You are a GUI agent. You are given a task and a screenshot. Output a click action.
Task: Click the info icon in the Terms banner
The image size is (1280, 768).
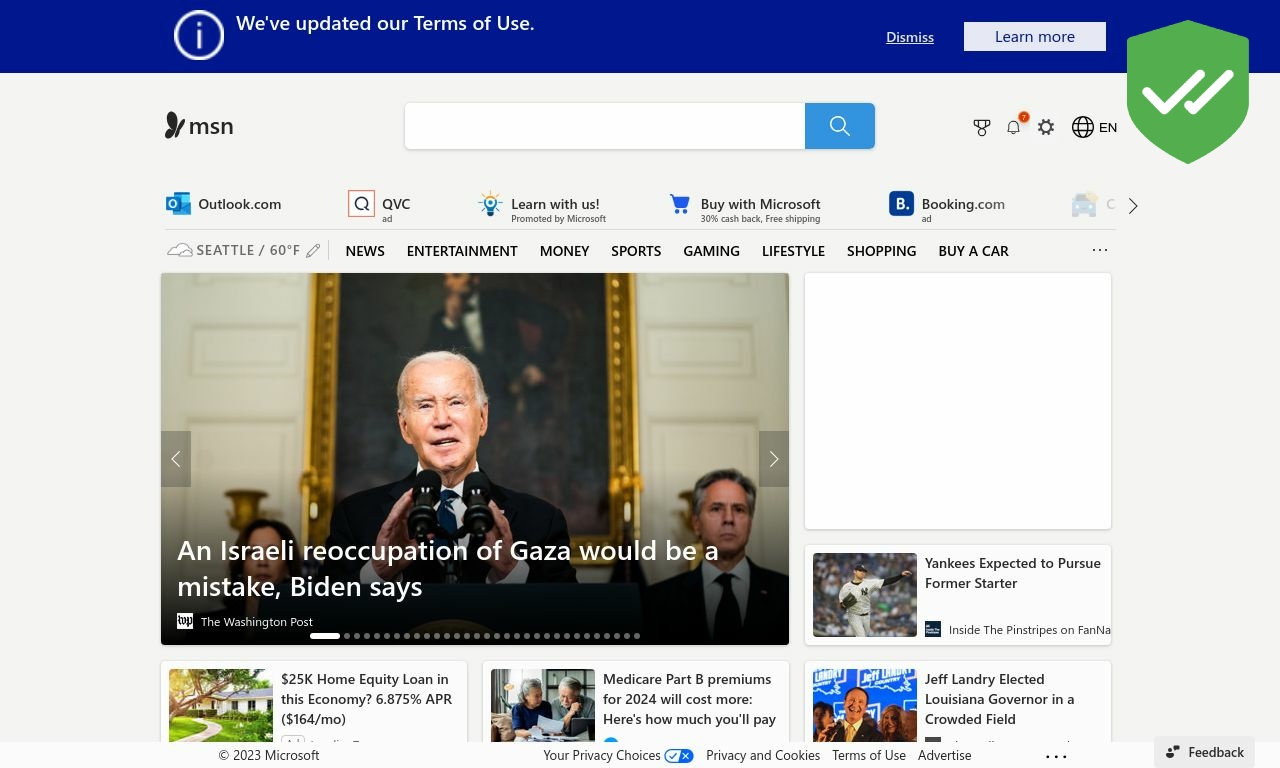[x=199, y=36]
